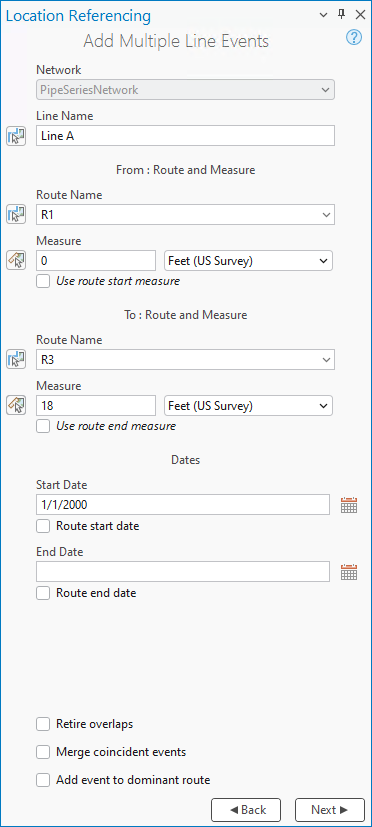The height and width of the screenshot is (827, 372).
Task: Check the Route start date box
Action: (43, 526)
